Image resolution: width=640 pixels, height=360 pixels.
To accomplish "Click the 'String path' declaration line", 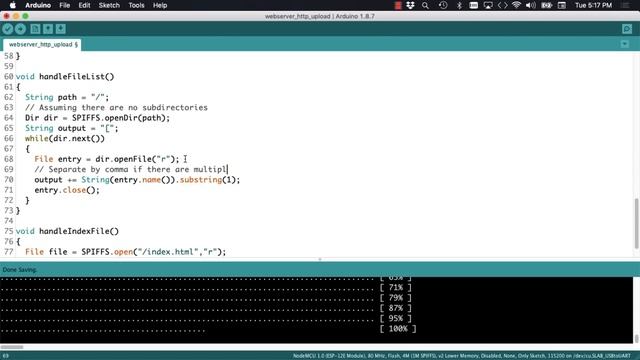I will (x=67, y=97).
